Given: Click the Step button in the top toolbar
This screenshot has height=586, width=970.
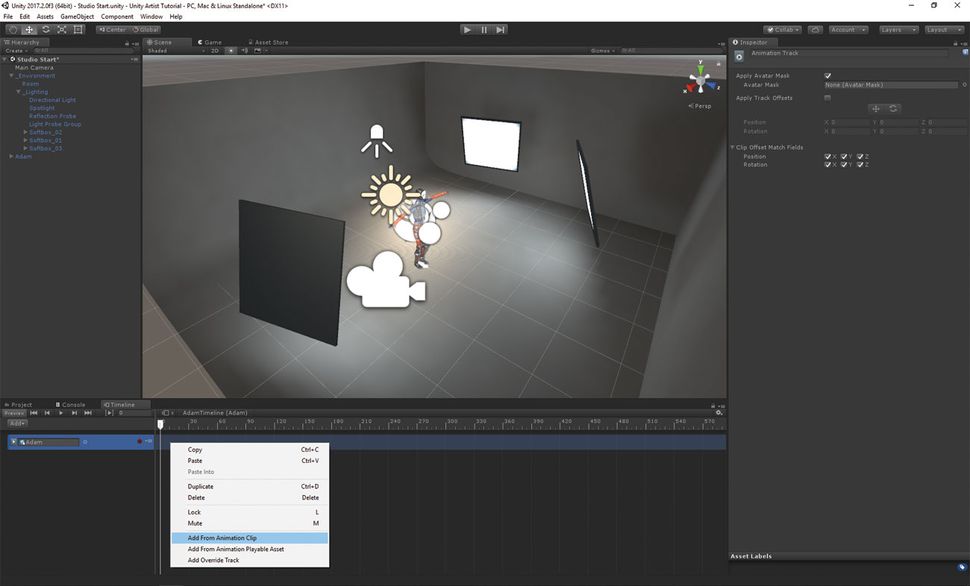Looking at the screenshot, I should (x=501, y=29).
